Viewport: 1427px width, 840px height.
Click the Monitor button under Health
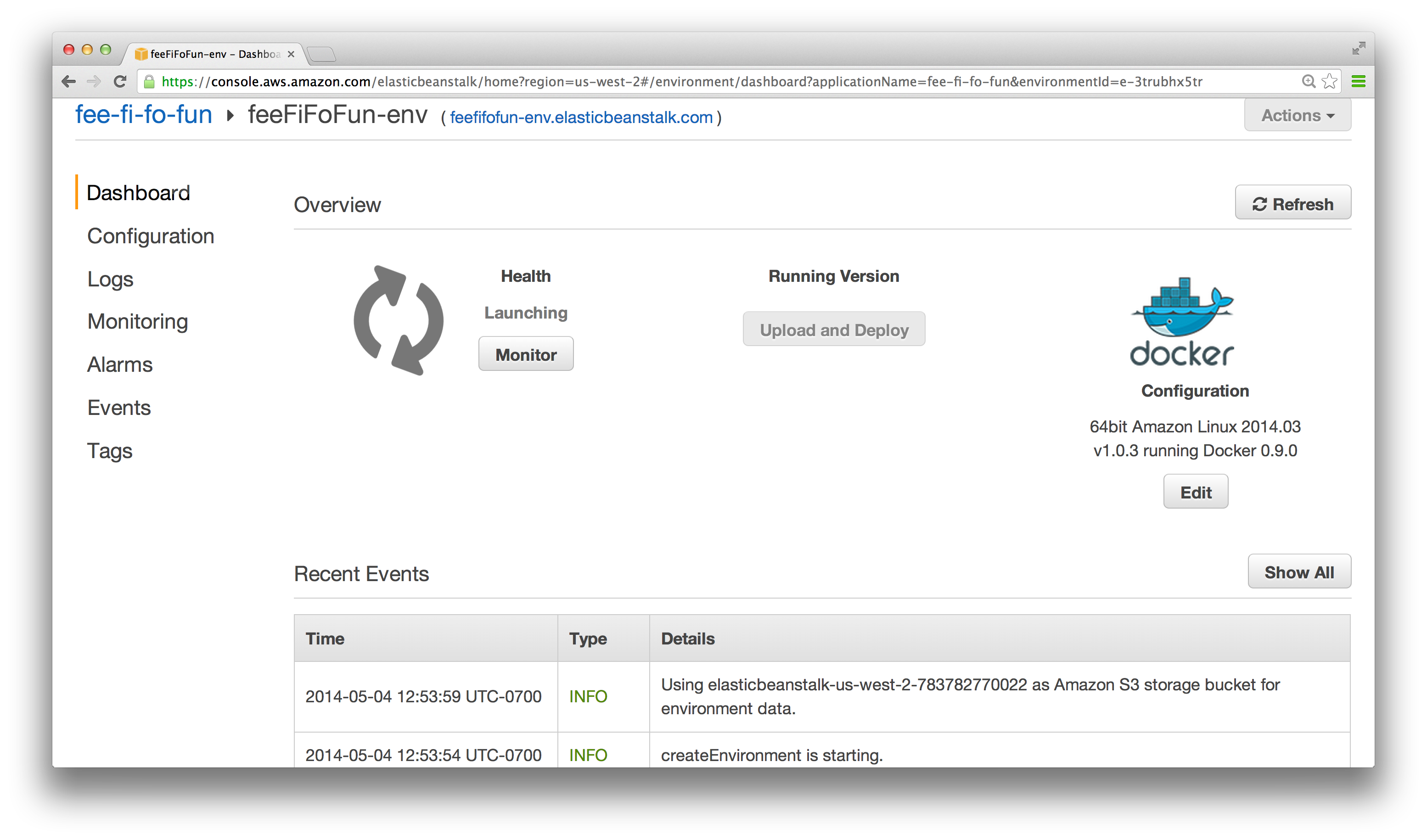[526, 354]
